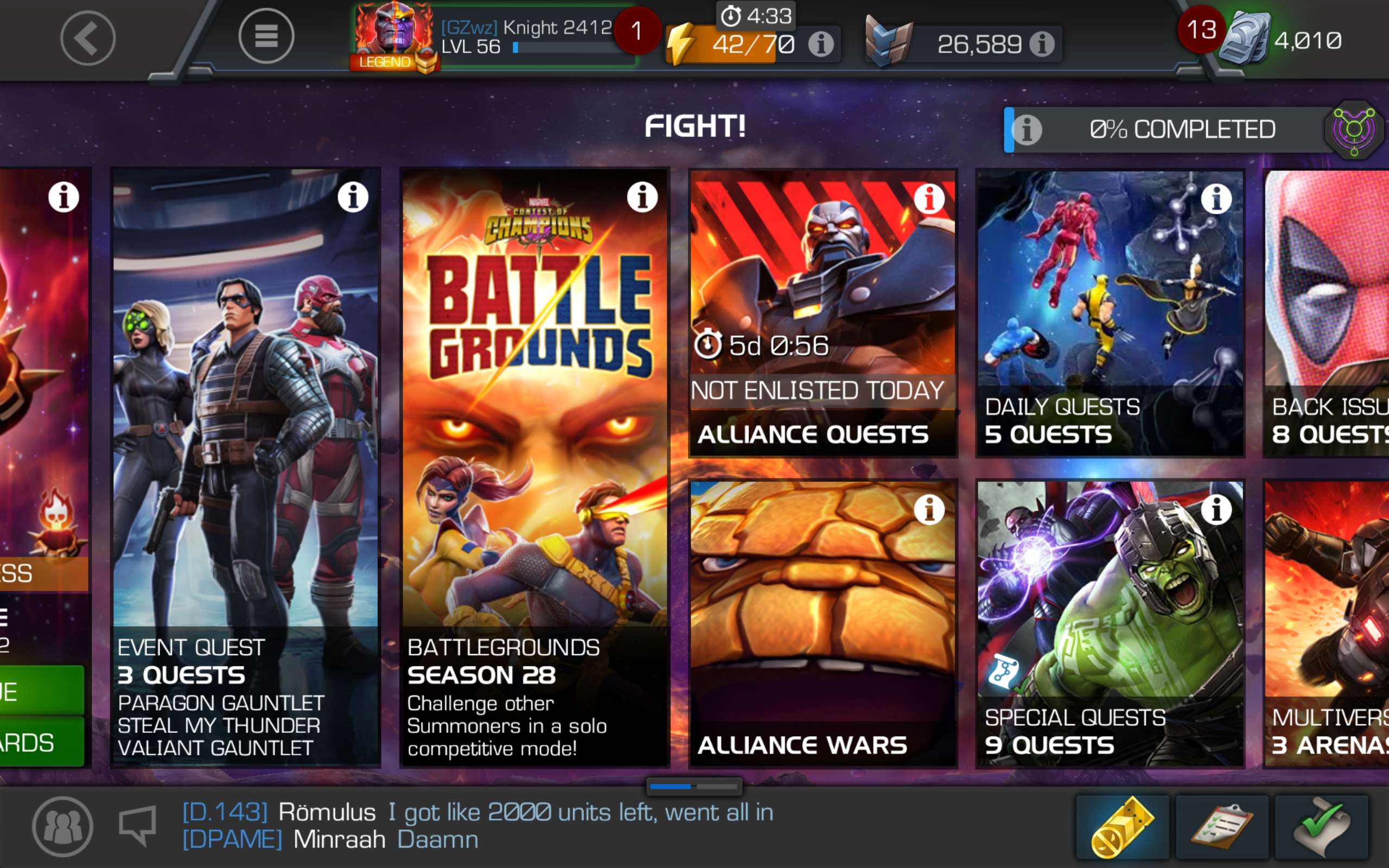
Task: Tap the energy info icon
Action: (x=821, y=43)
